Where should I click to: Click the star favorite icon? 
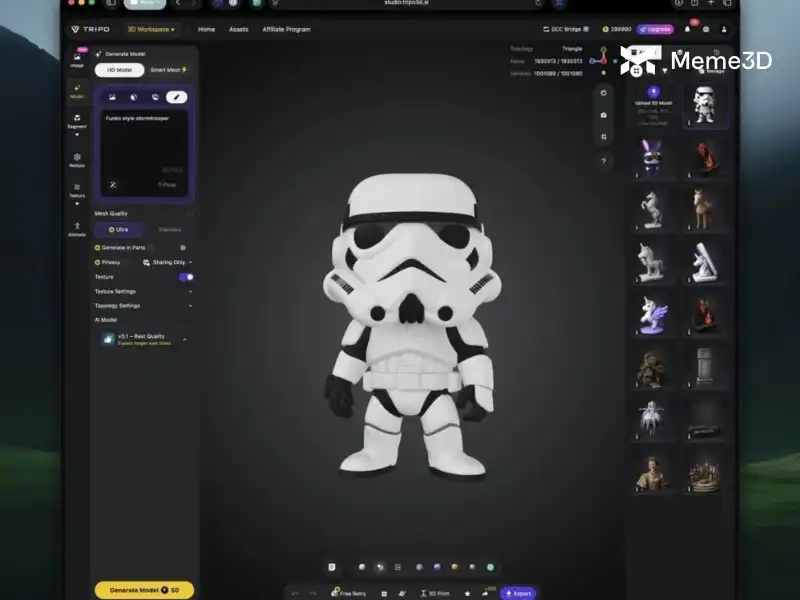467,593
